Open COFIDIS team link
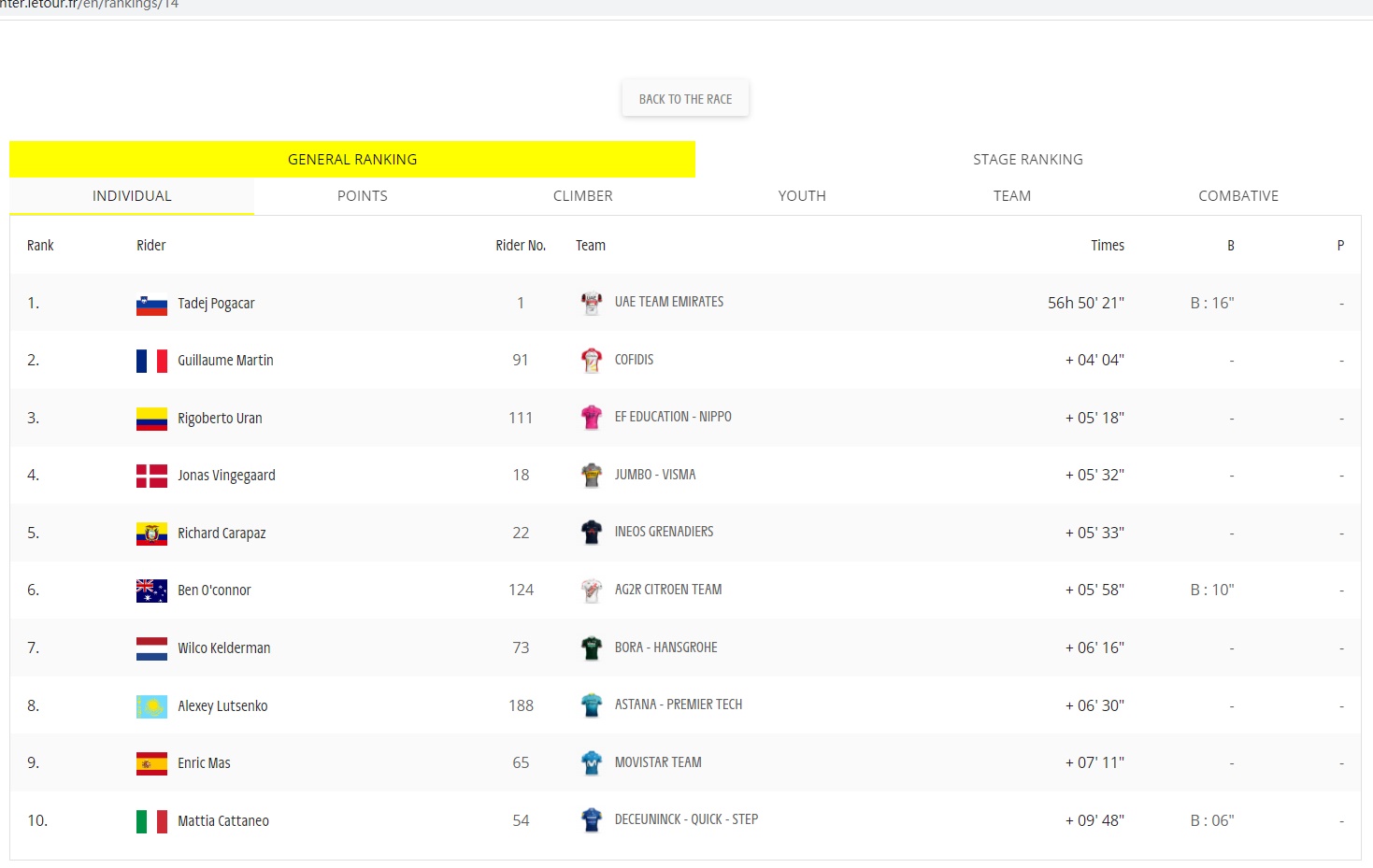1373x868 pixels. [x=634, y=360]
